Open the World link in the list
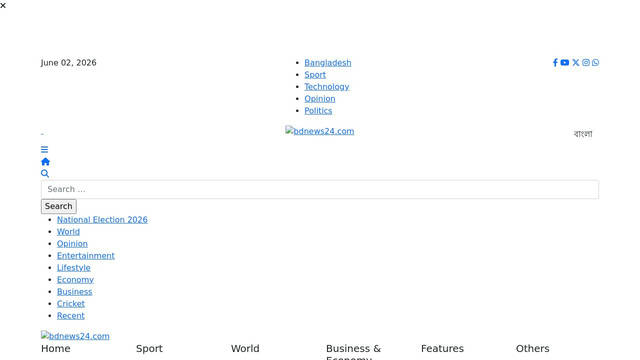640x360 pixels. (68, 232)
